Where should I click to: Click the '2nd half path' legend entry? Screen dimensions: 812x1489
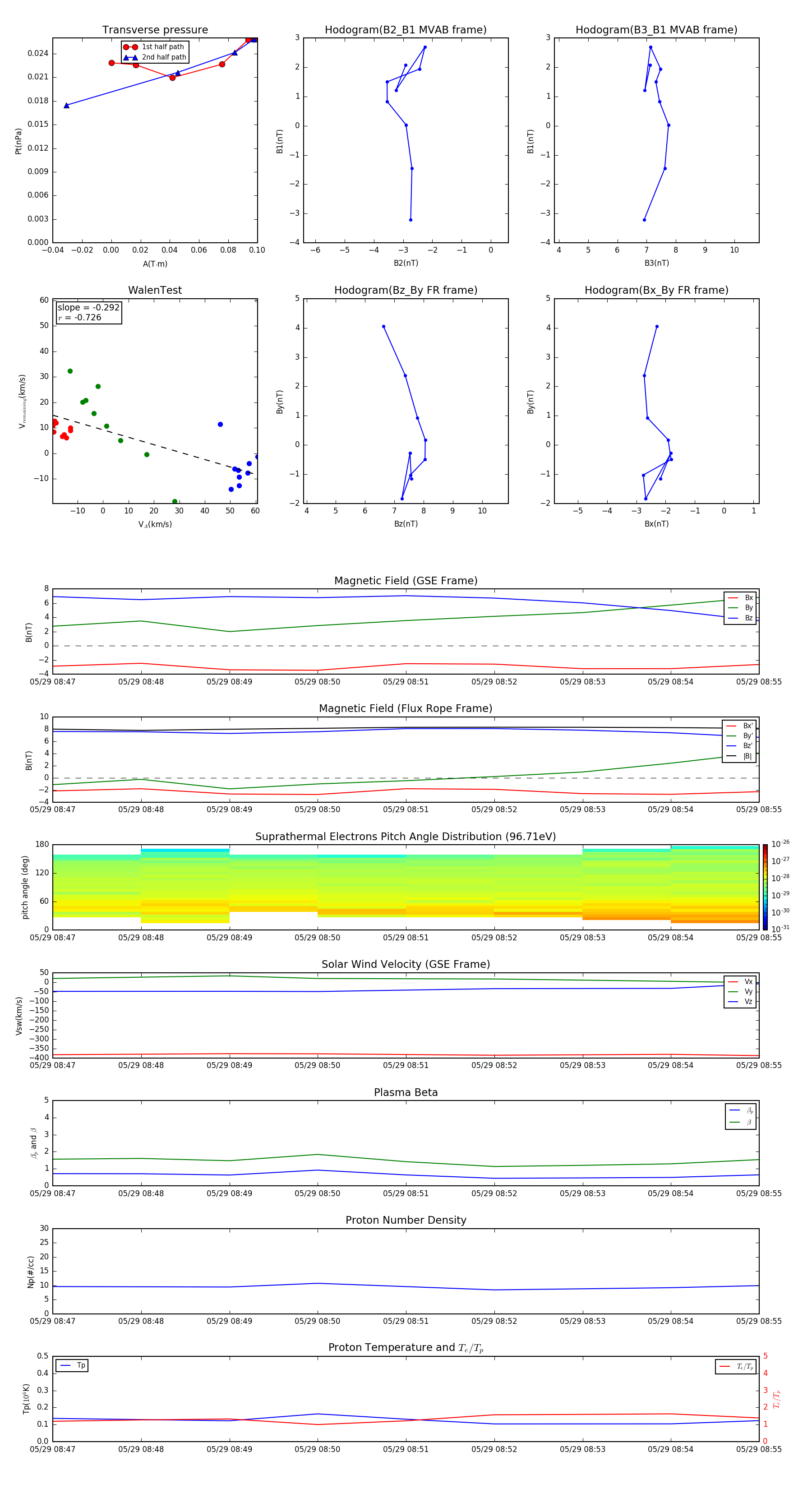tap(155, 57)
